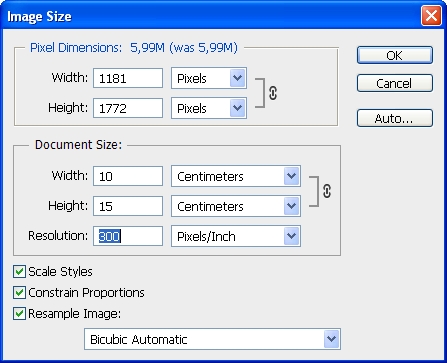Click the Pixel Dimensions 5,99M label
Image resolution: width=447 pixels, height=363 pixels.
(x=134, y=48)
